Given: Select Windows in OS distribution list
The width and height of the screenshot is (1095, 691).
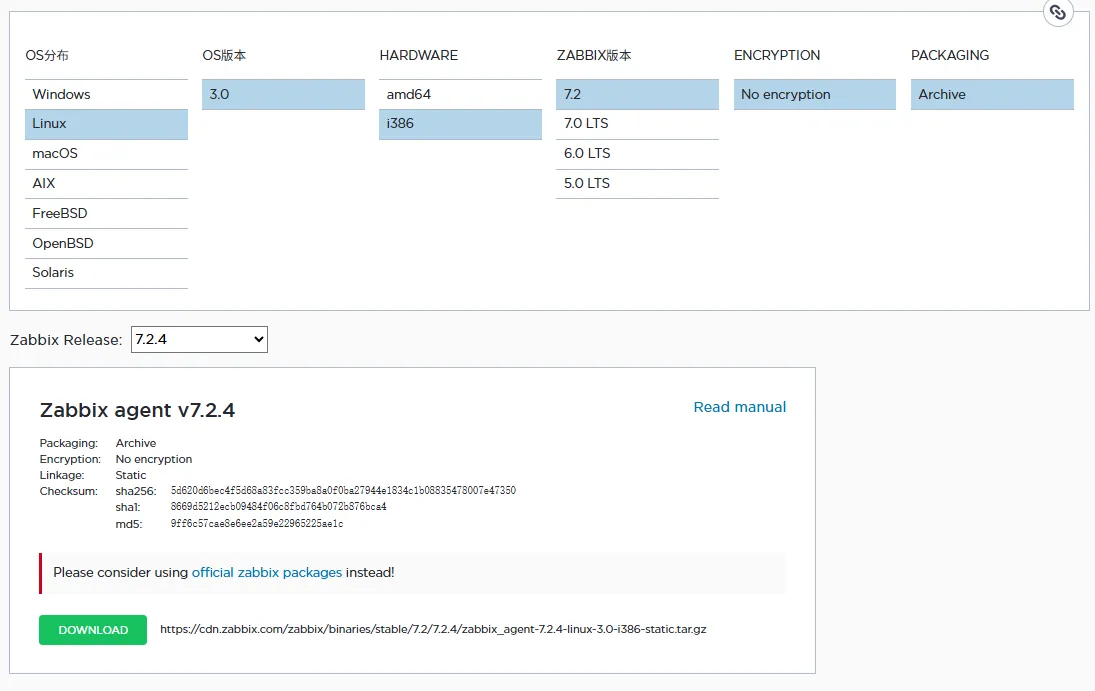Looking at the screenshot, I should pyautogui.click(x=106, y=94).
